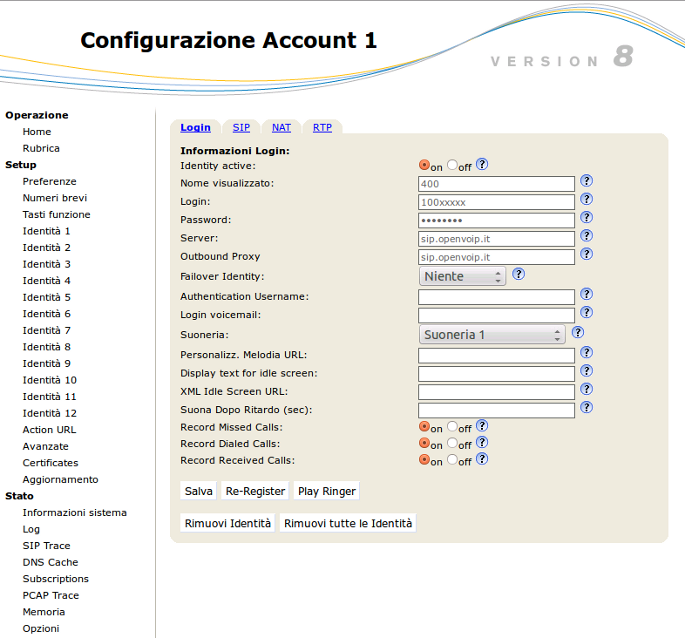Focus the Display text for idle screen field
The width and height of the screenshot is (685, 638).
click(496, 374)
